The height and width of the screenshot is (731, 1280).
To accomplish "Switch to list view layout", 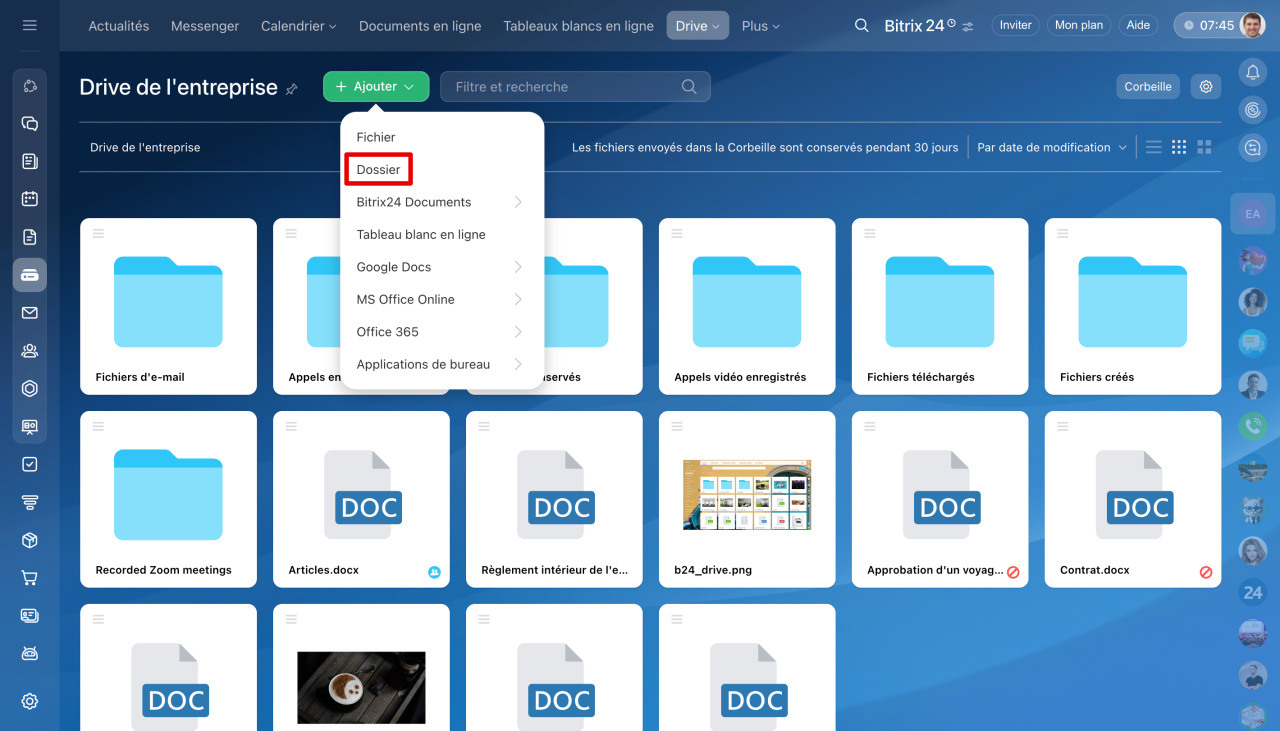I will click(x=1153, y=147).
